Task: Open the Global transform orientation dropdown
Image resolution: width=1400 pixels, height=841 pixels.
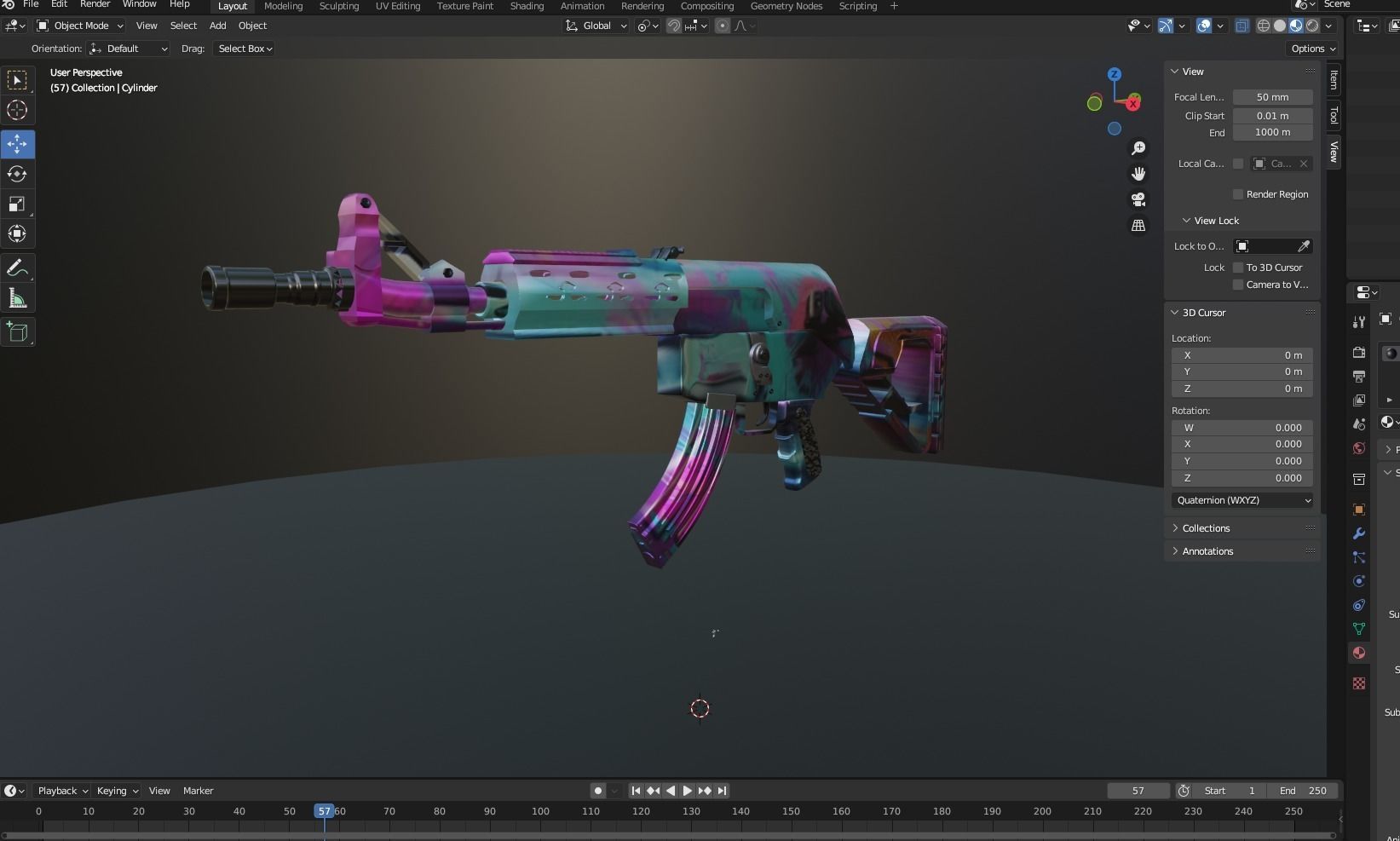Action: pos(596,26)
